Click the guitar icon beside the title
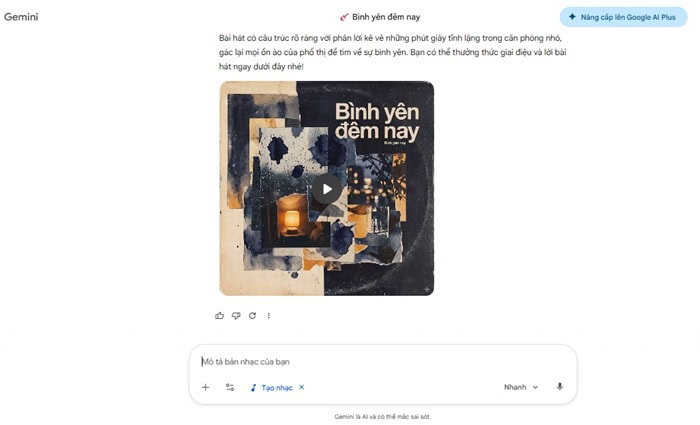 [344, 17]
